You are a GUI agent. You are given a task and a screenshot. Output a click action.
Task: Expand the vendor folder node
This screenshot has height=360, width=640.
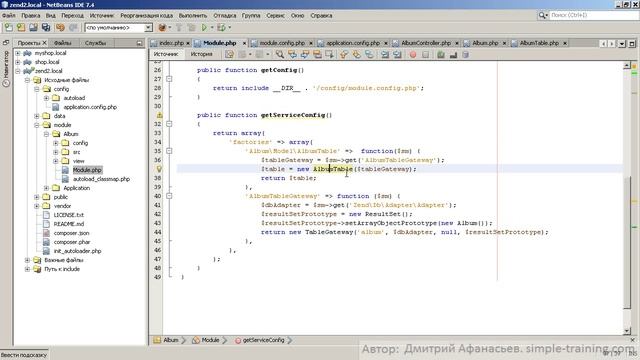(37, 206)
